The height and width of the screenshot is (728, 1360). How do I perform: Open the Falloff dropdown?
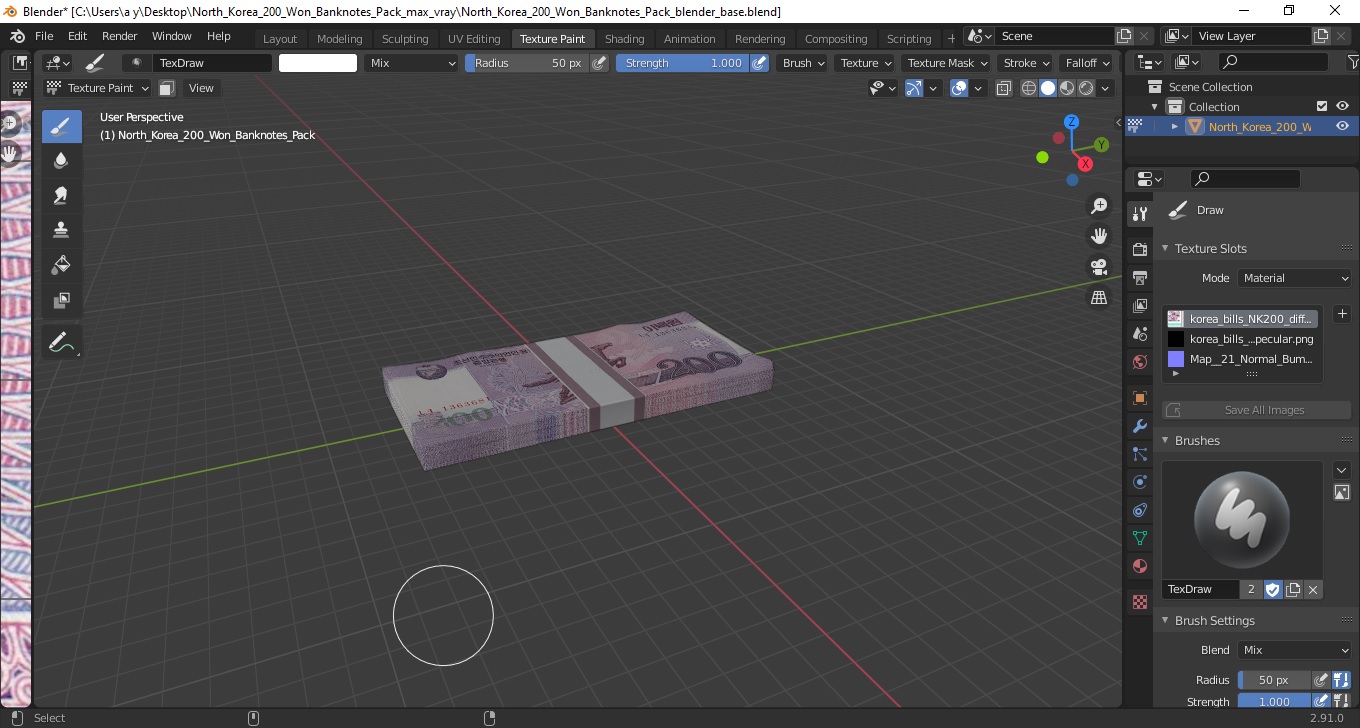coord(1088,63)
